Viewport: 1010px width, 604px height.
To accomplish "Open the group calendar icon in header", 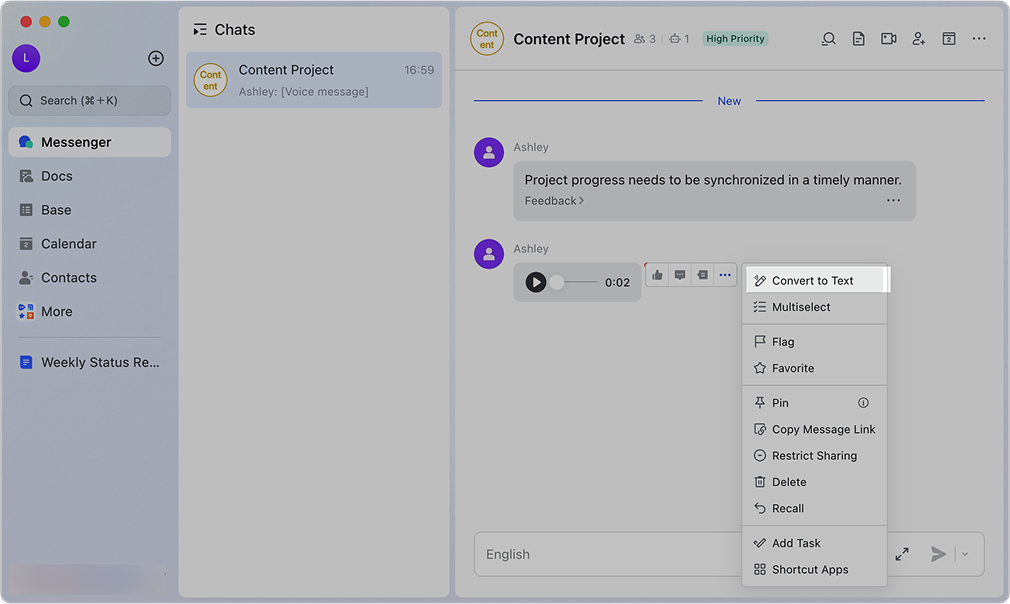I will click(948, 39).
